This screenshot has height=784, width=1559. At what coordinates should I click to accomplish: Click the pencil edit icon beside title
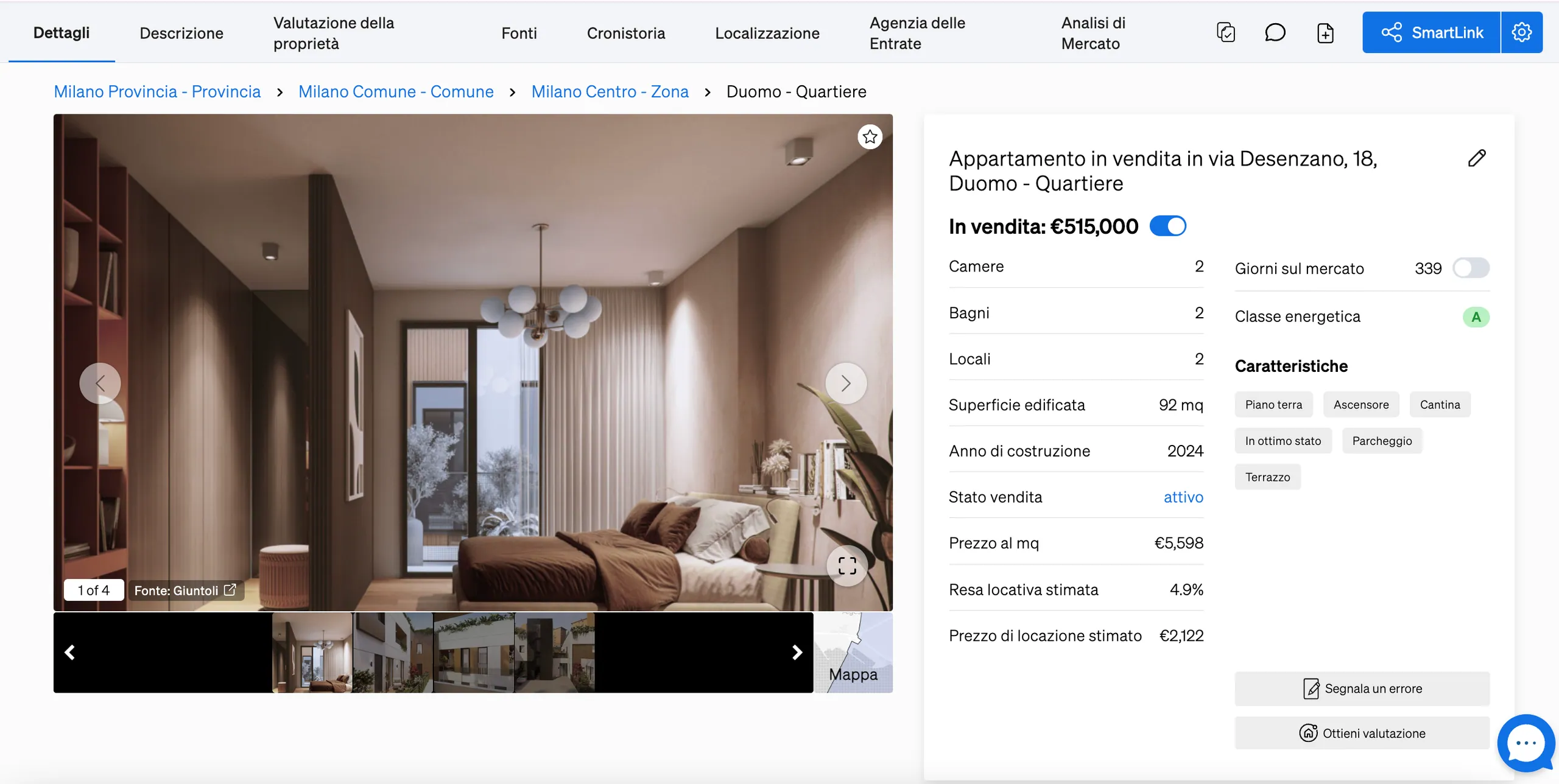pos(1477,158)
